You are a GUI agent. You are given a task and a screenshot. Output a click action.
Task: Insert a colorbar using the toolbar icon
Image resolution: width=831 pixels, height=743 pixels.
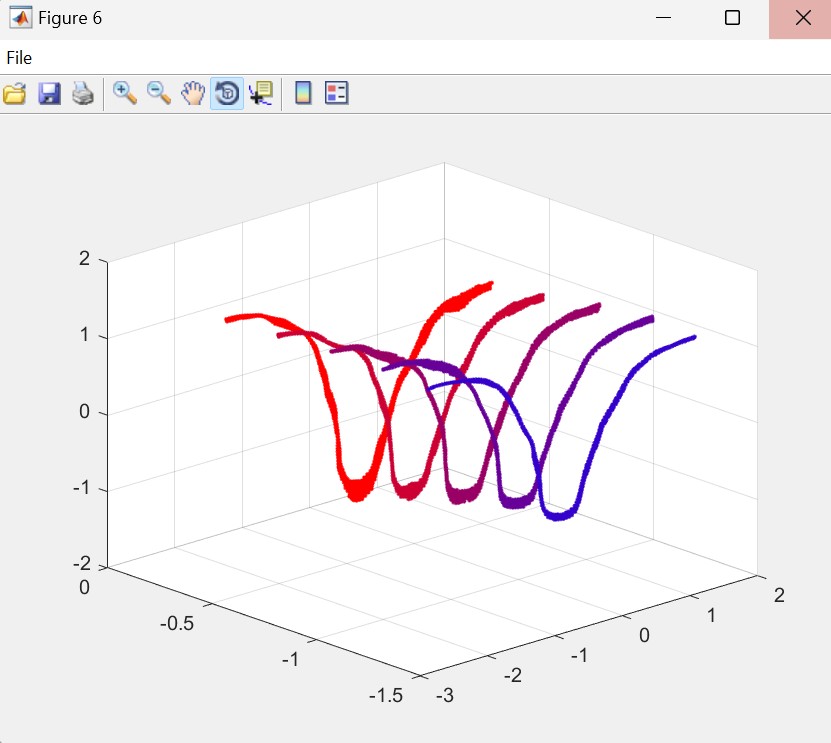(x=303, y=94)
